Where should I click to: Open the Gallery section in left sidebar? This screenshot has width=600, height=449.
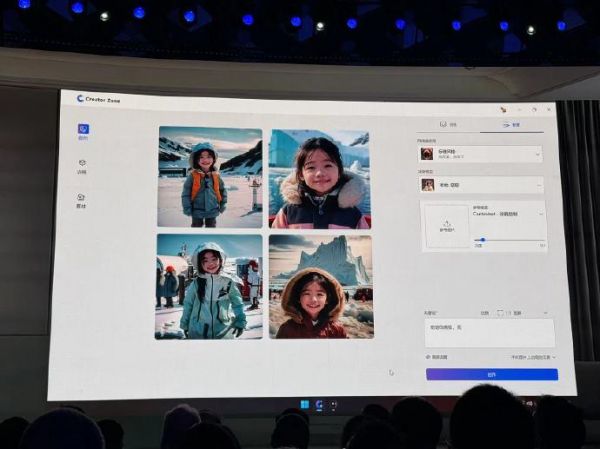tap(81, 199)
